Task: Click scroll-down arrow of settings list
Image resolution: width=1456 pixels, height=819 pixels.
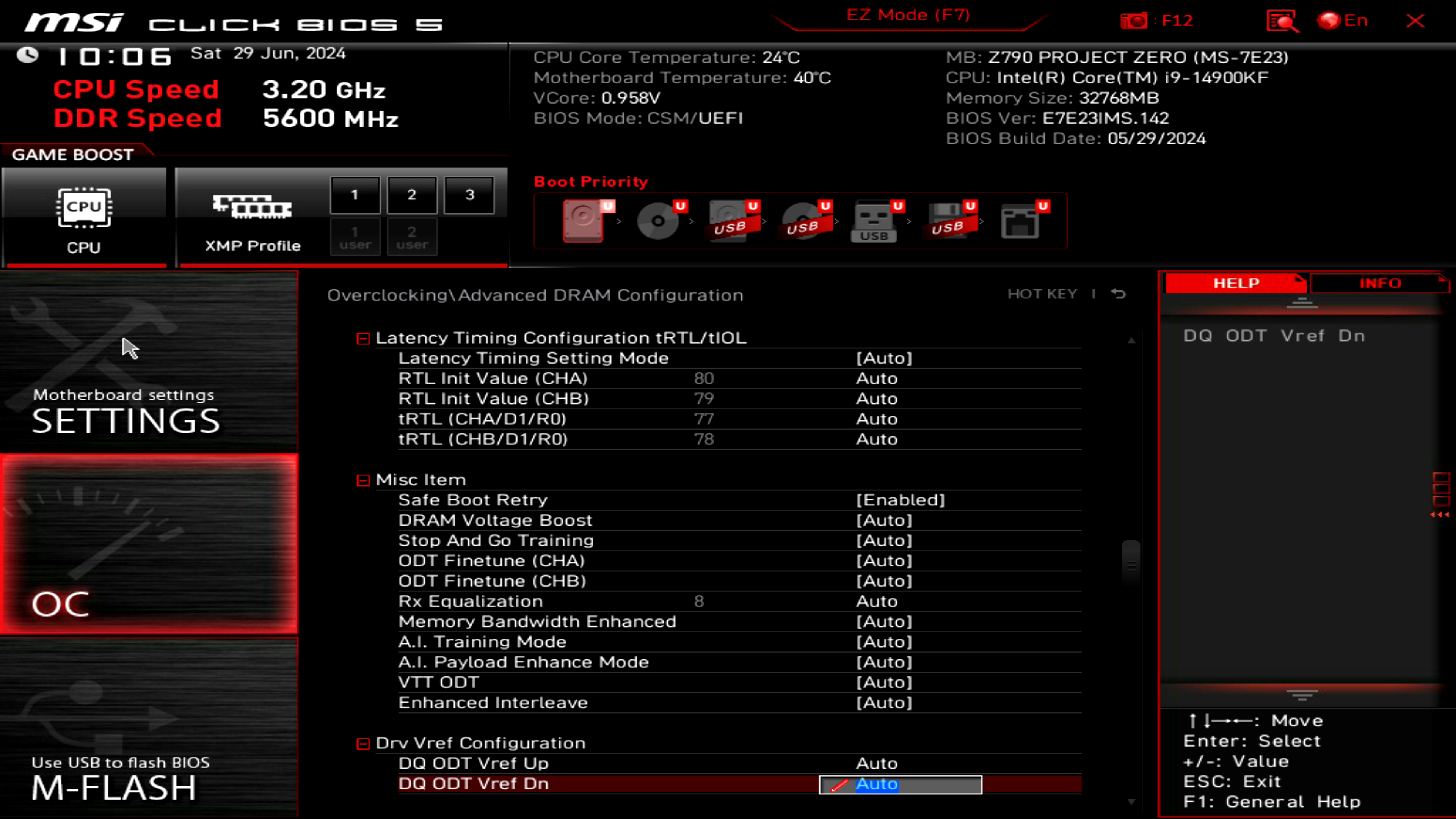Action: (1131, 802)
